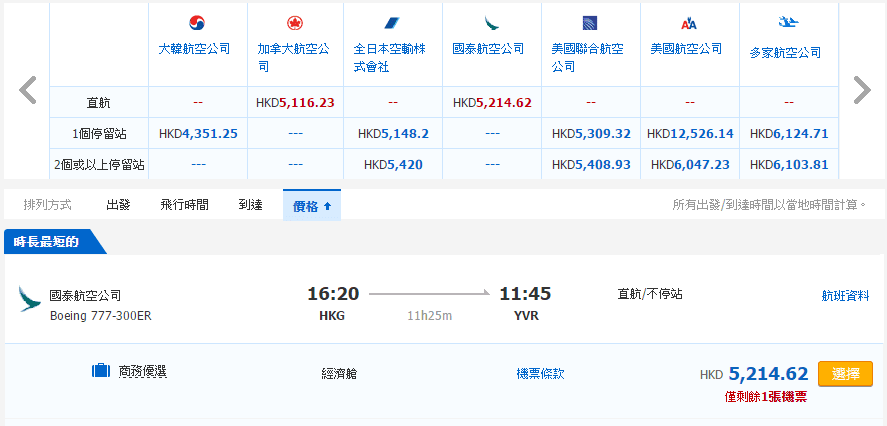Click the Korean Air logo icon
The width and height of the screenshot is (887, 426).
coord(196,23)
